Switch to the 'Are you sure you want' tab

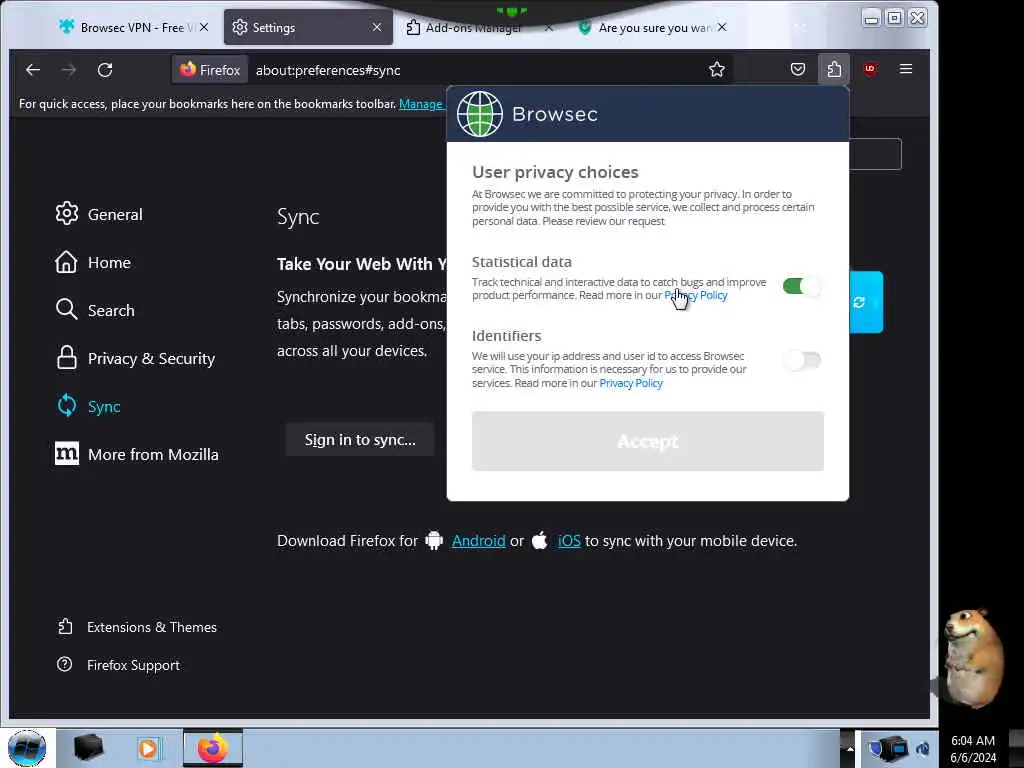click(653, 27)
